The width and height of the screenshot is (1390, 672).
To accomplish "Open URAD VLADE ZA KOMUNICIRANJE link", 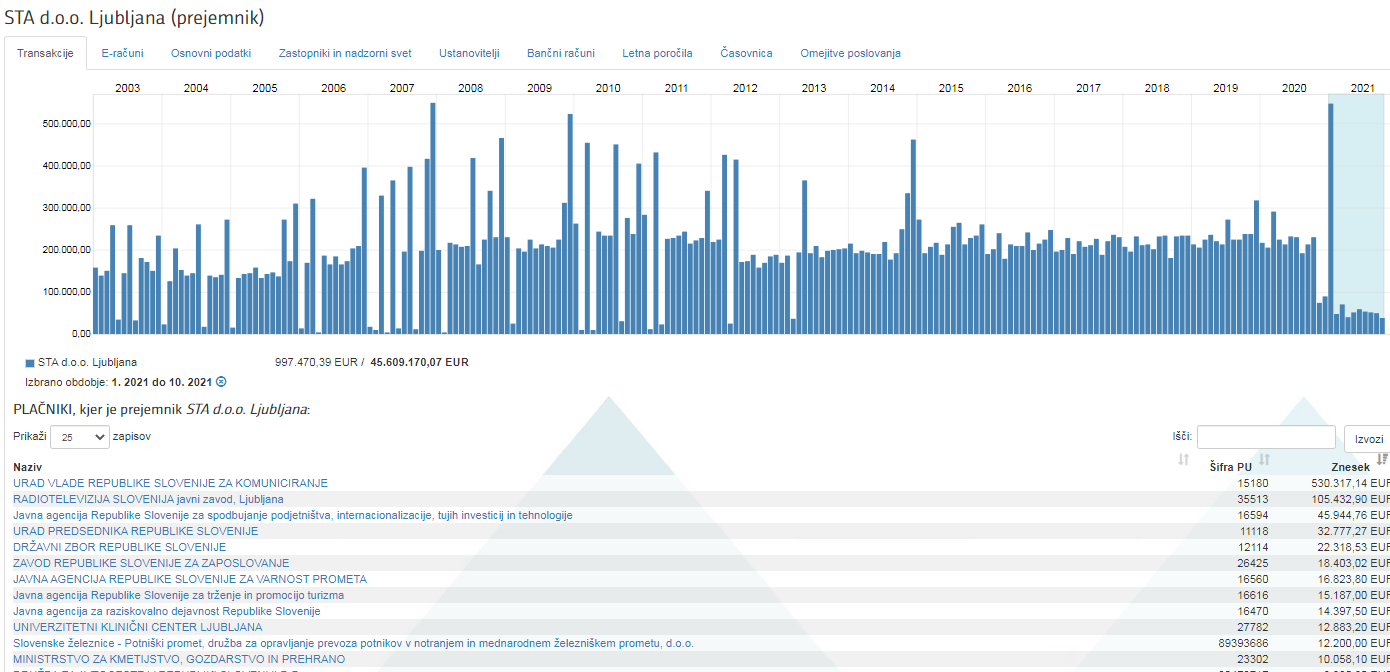I will pyautogui.click(x=170, y=483).
